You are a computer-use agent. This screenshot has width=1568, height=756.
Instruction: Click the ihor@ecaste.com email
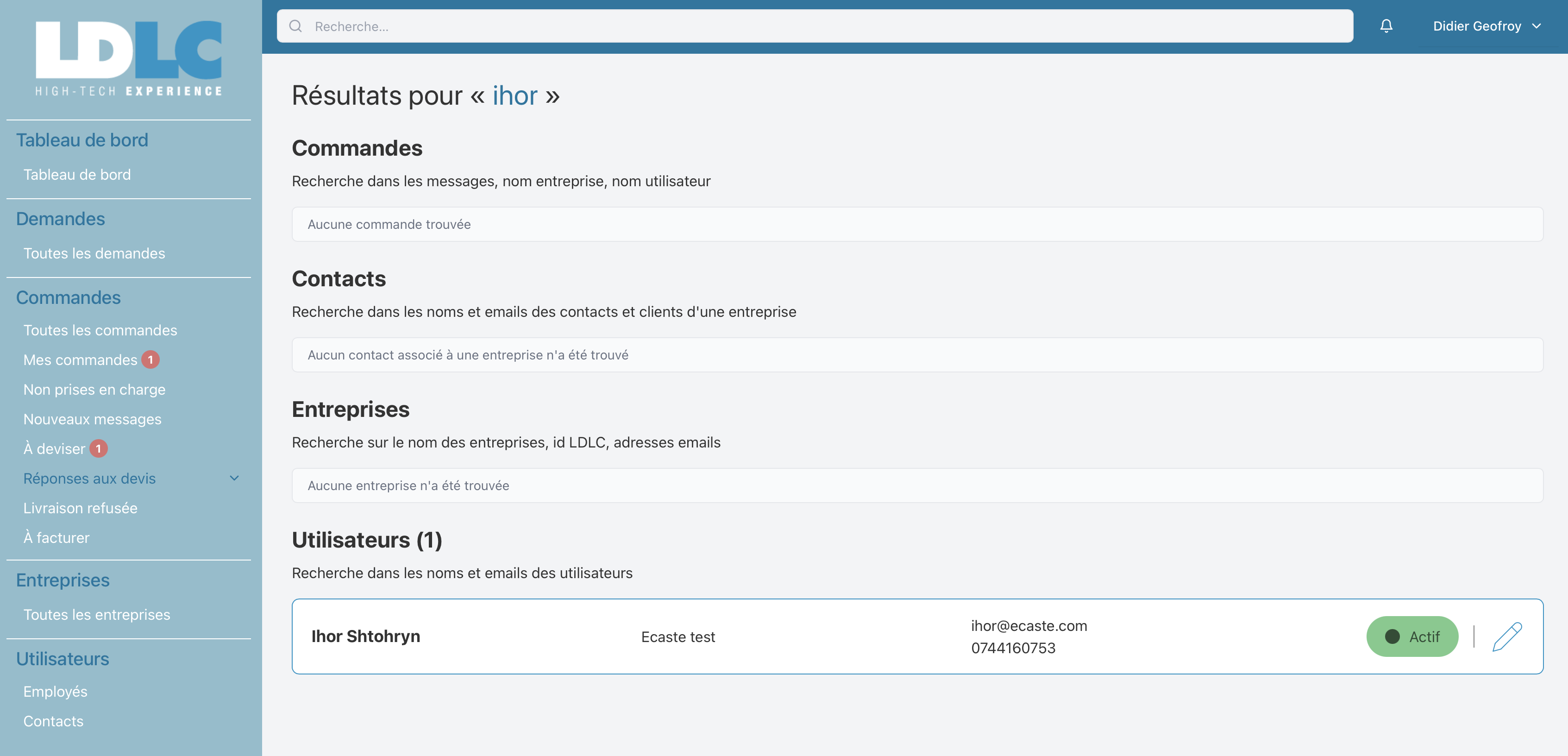point(1029,626)
